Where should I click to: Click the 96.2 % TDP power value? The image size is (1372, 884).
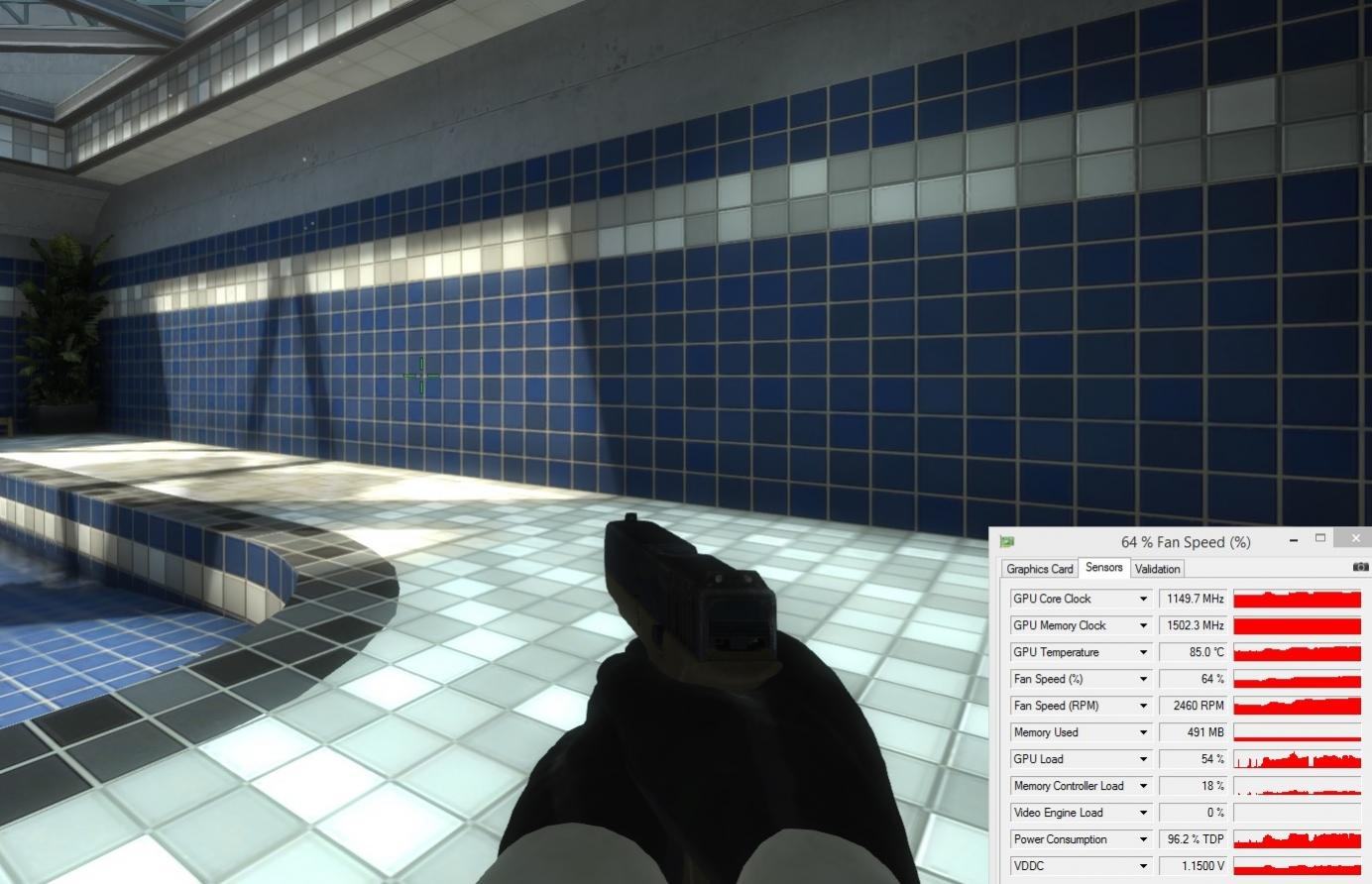coord(1194,839)
